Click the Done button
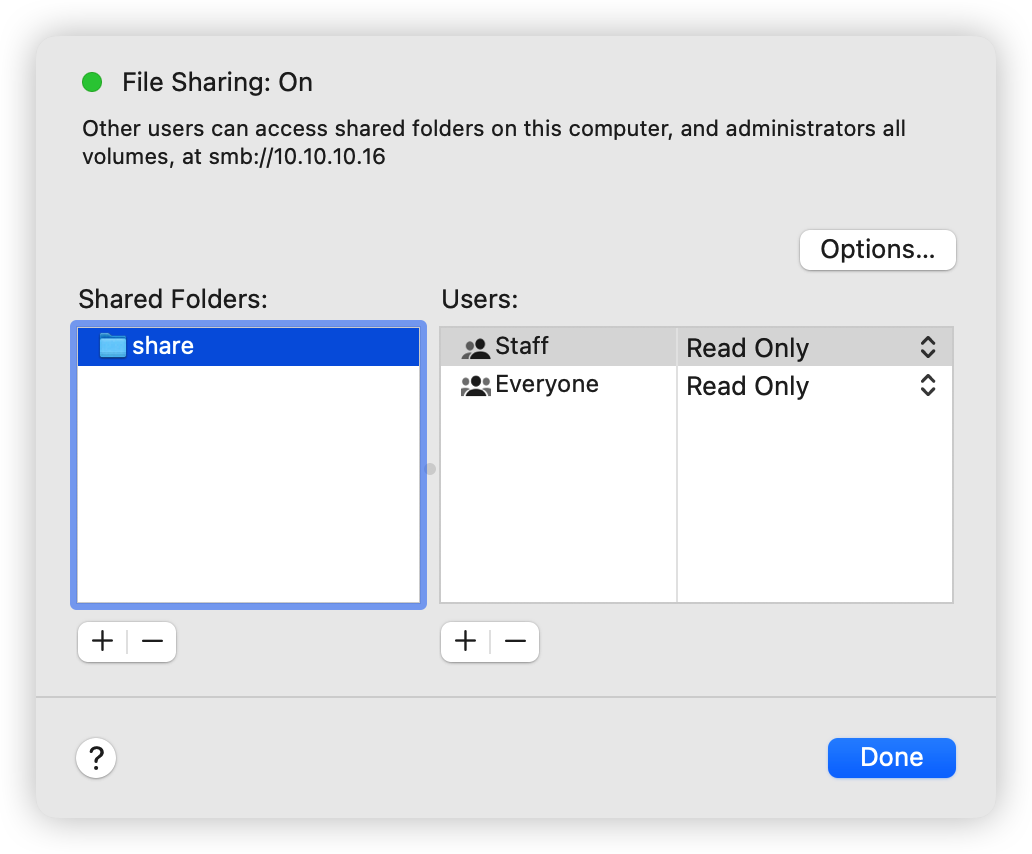 click(891, 757)
